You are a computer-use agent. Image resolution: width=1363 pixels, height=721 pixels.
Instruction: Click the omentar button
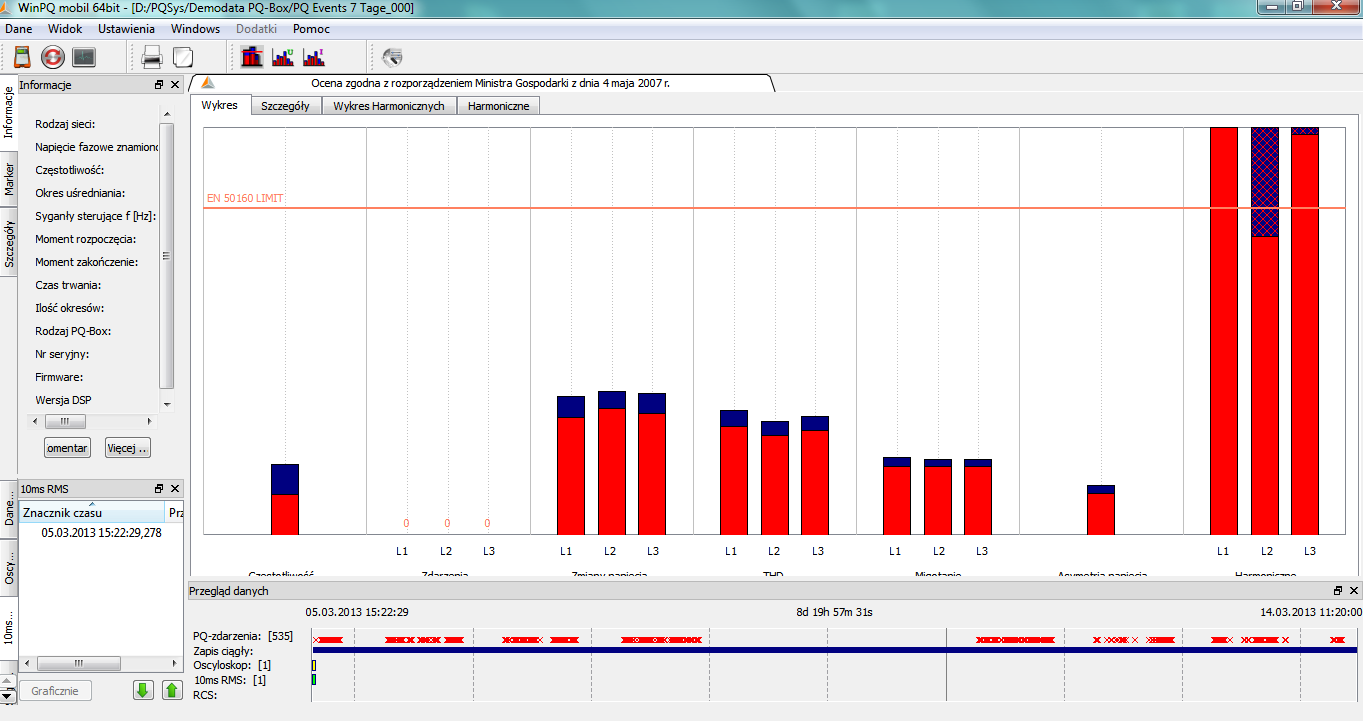click(x=68, y=448)
